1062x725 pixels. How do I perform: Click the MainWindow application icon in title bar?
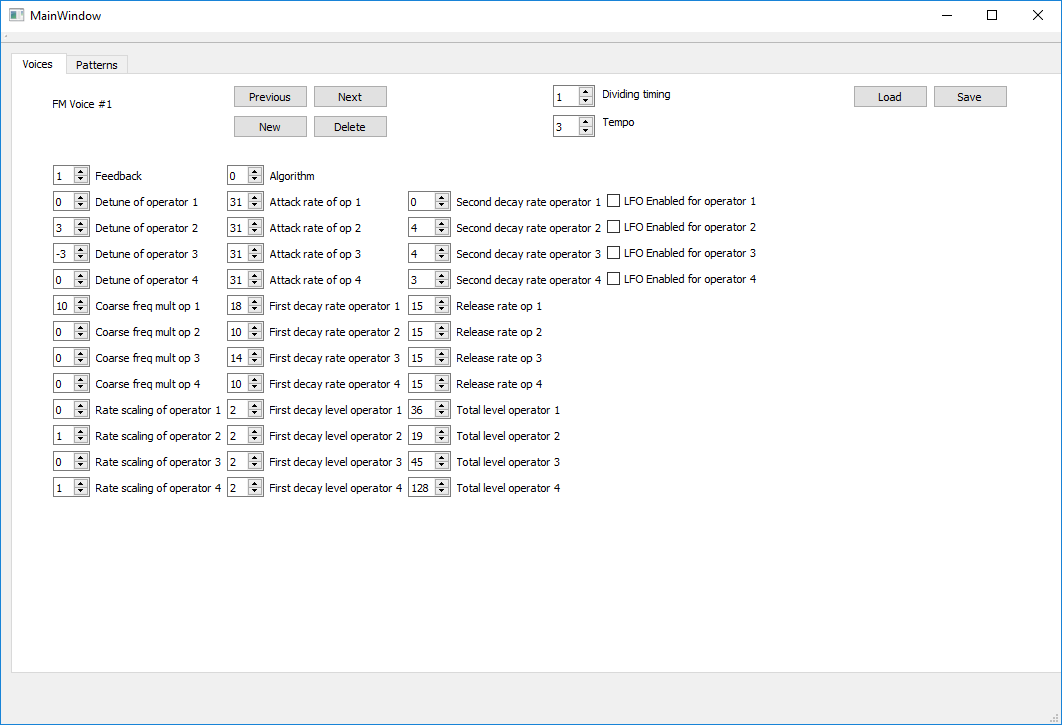16,15
